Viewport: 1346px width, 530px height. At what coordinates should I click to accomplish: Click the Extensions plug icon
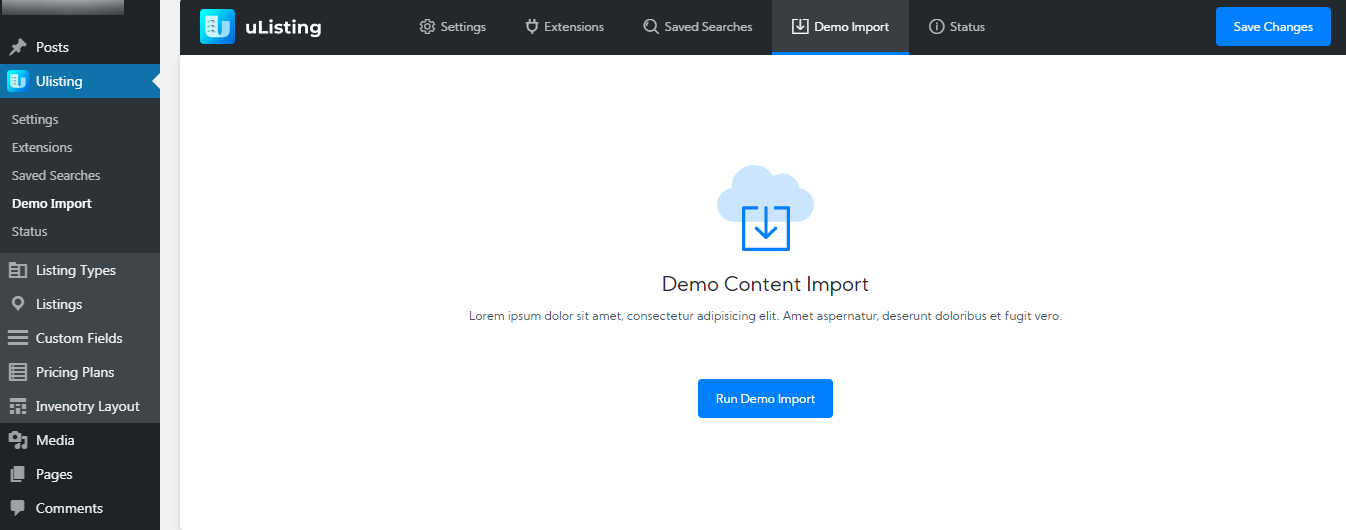[x=532, y=27]
